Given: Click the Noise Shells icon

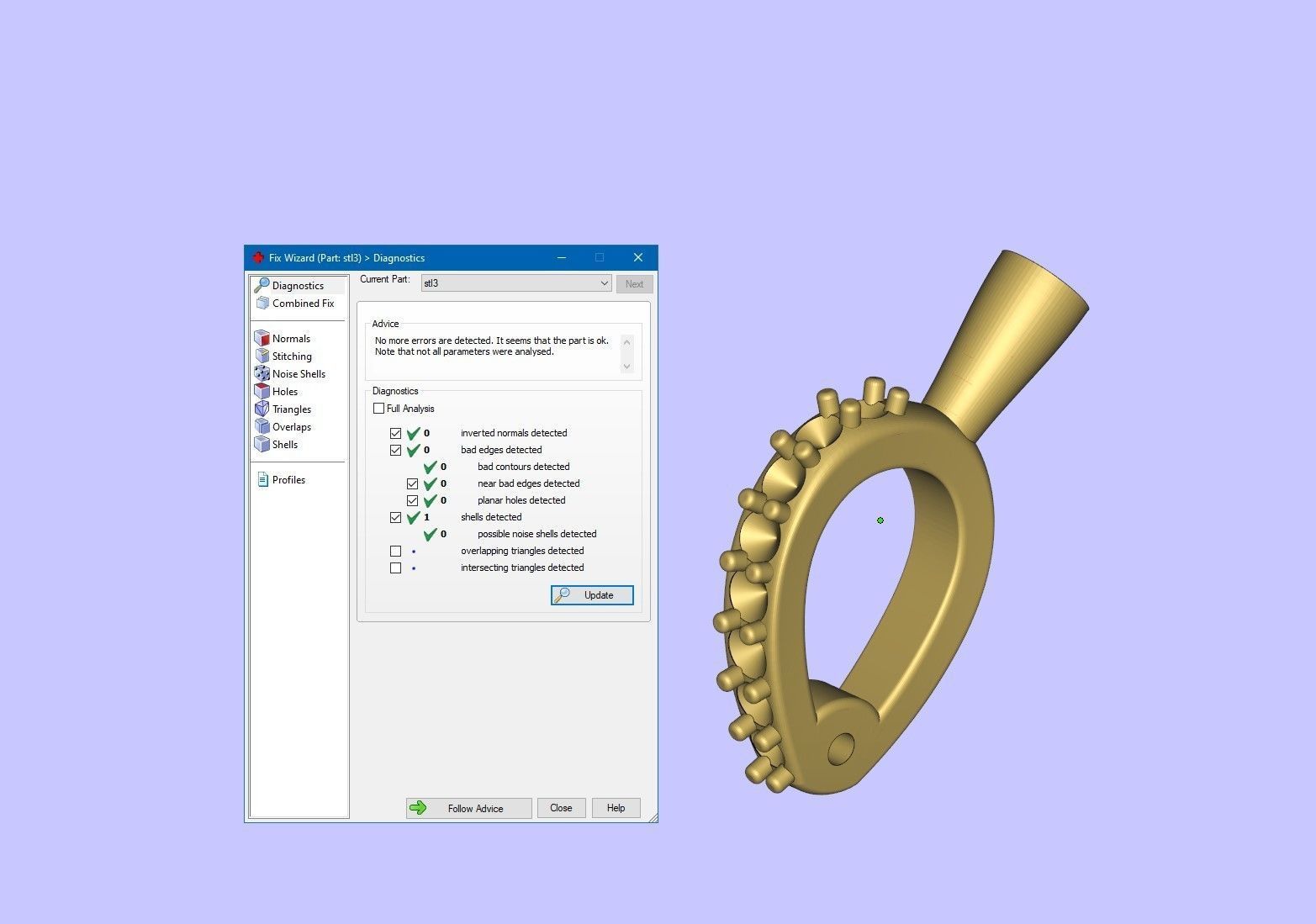Looking at the screenshot, I should pos(262,374).
